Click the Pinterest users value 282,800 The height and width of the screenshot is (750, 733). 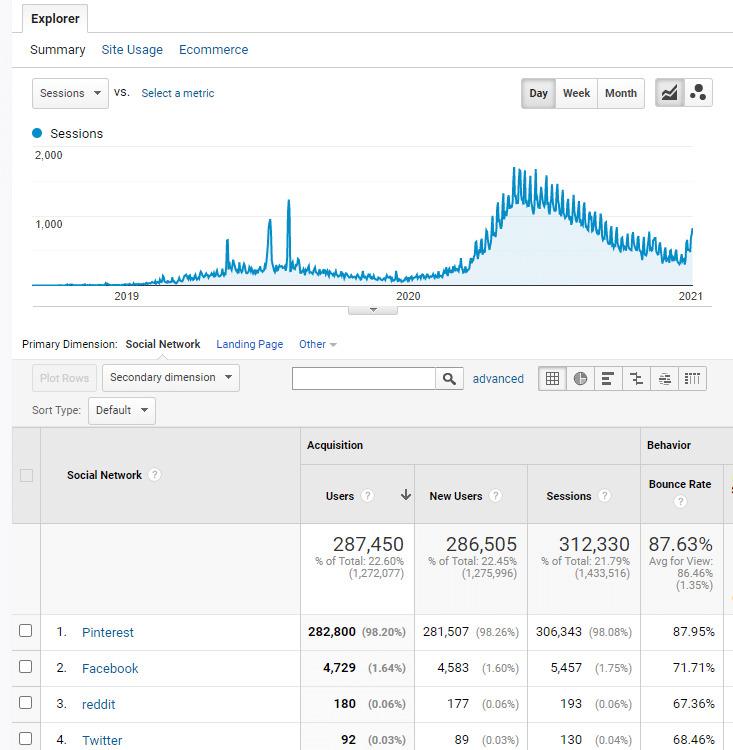pyautogui.click(x=332, y=632)
